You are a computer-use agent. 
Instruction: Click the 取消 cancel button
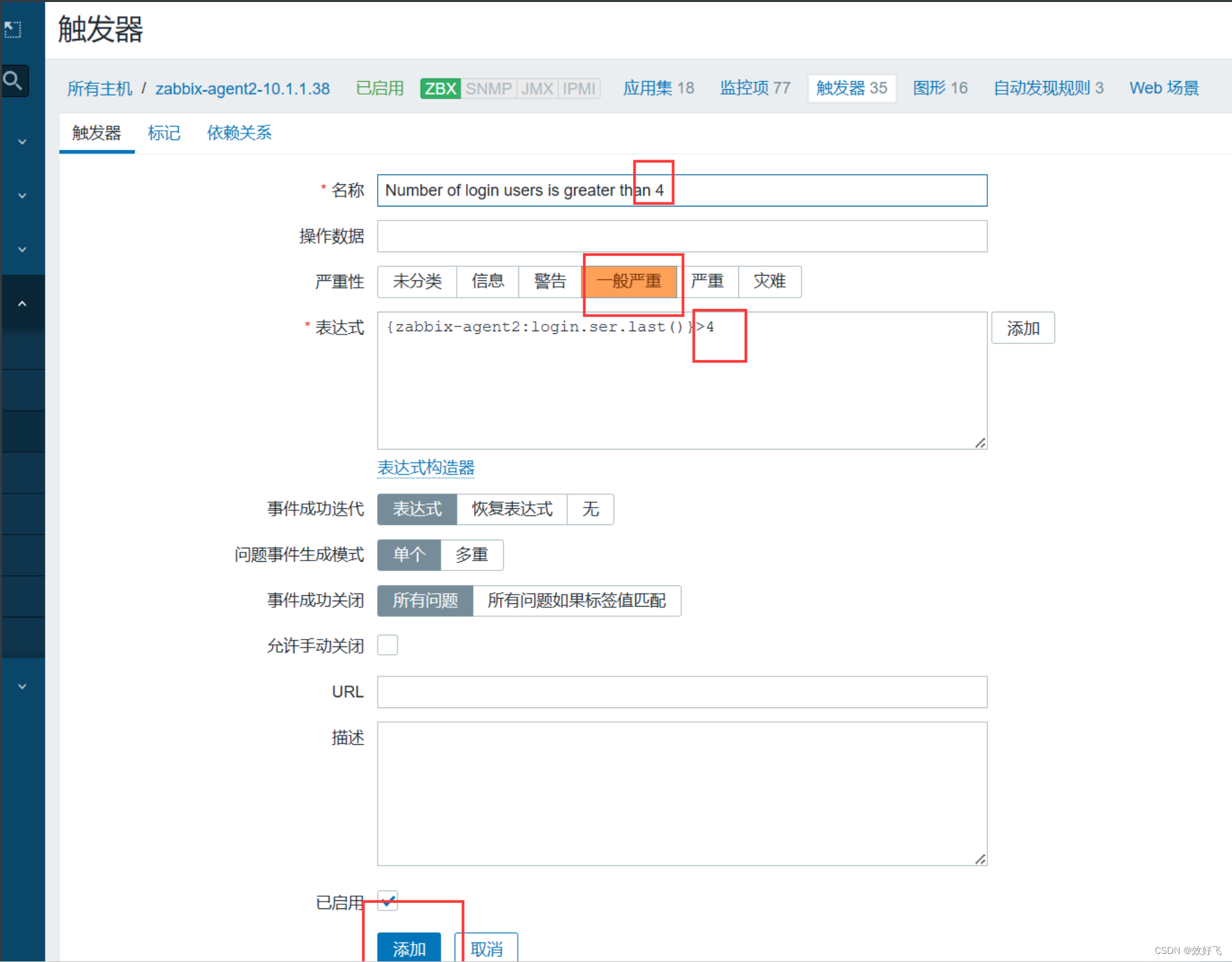(486, 948)
